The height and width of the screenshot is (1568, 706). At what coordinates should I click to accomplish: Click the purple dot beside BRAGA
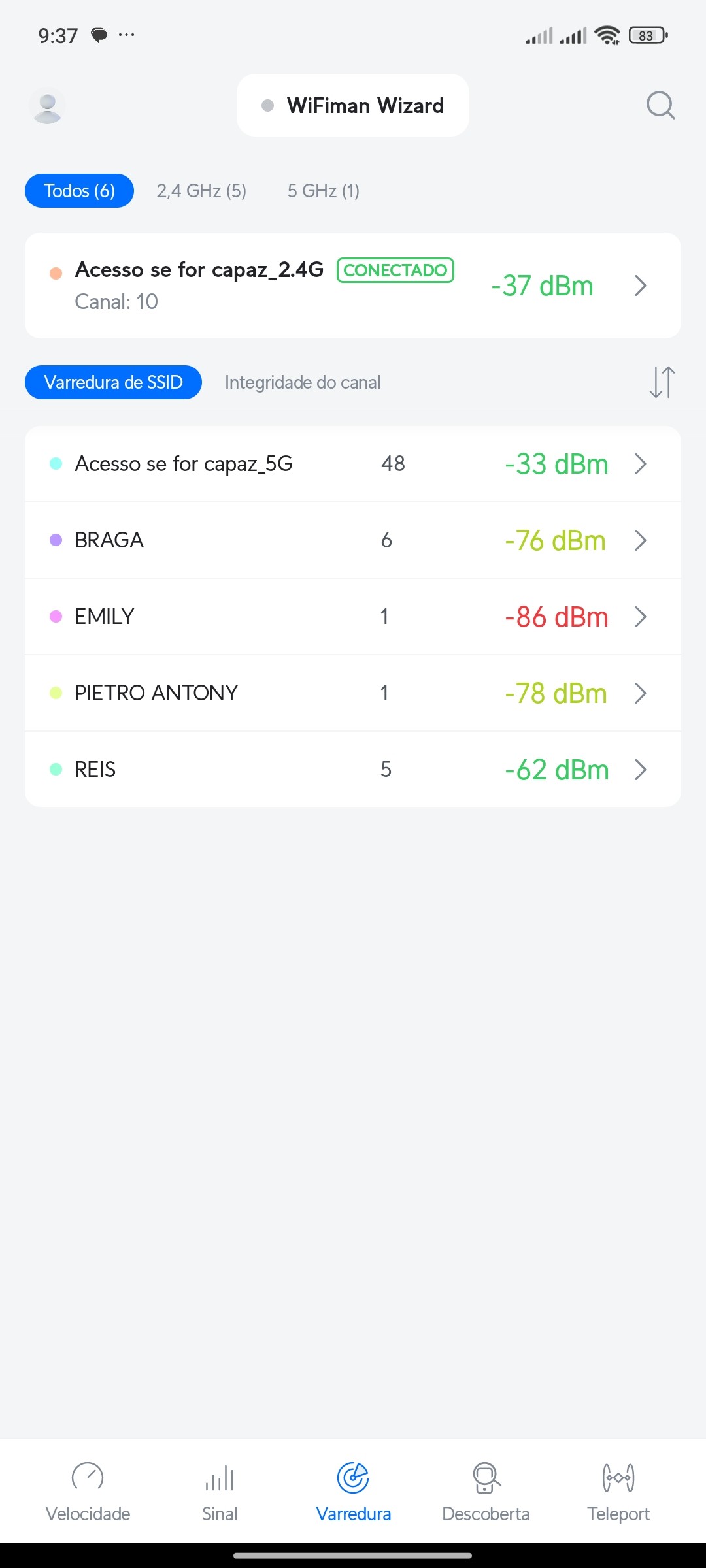[x=56, y=540]
